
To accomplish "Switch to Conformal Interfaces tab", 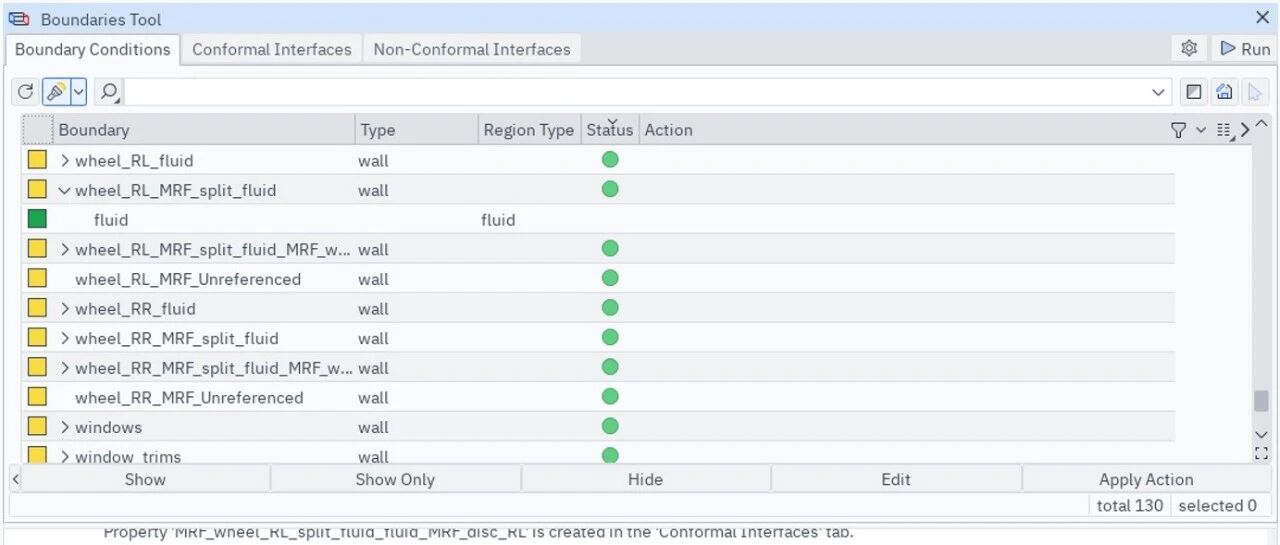I will coord(272,49).
